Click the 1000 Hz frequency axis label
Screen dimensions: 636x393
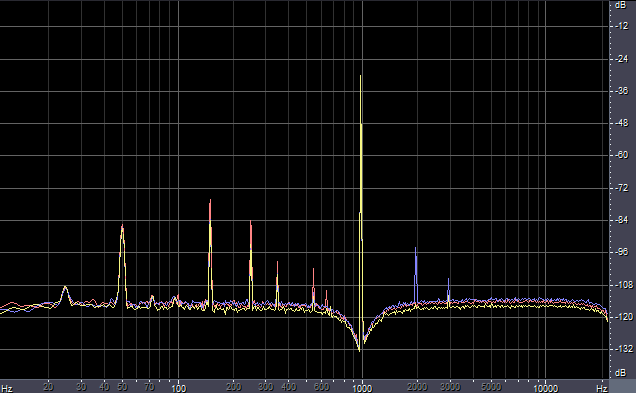click(362, 388)
